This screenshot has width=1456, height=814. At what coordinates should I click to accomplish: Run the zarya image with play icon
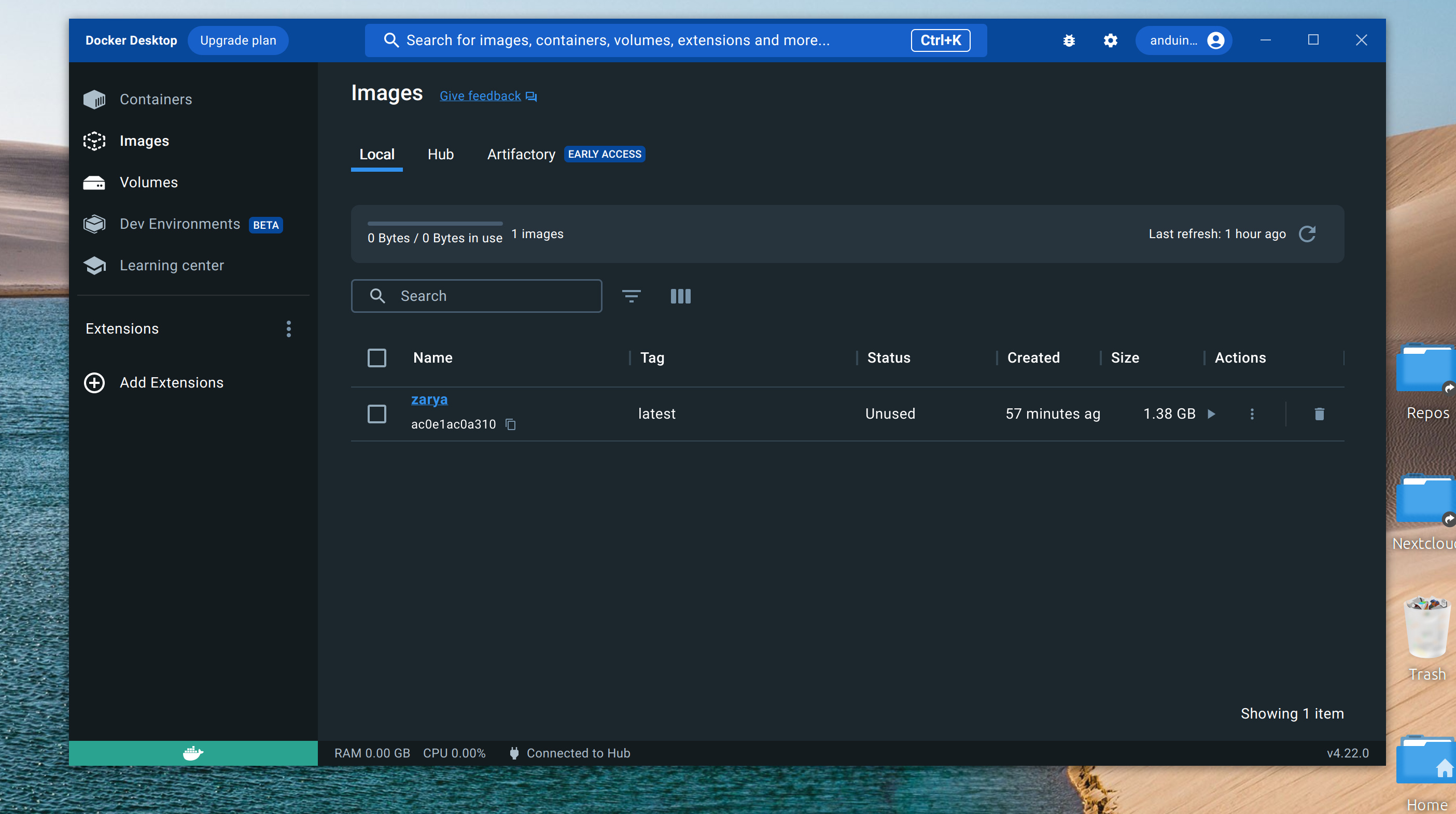pos(1211,414)
